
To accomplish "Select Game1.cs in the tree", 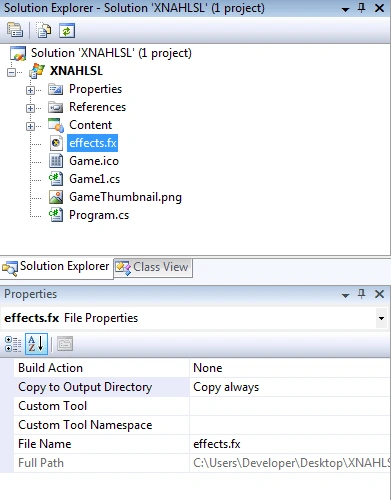I will click(94, 179).
